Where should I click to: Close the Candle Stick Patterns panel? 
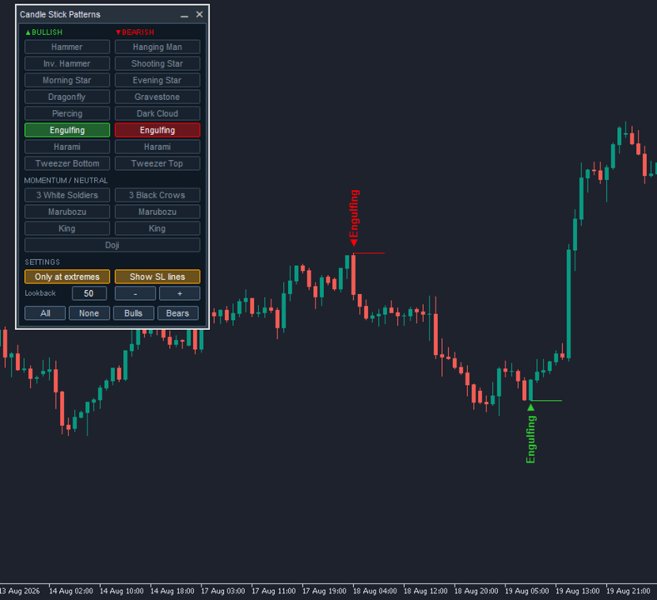(199, 15)
